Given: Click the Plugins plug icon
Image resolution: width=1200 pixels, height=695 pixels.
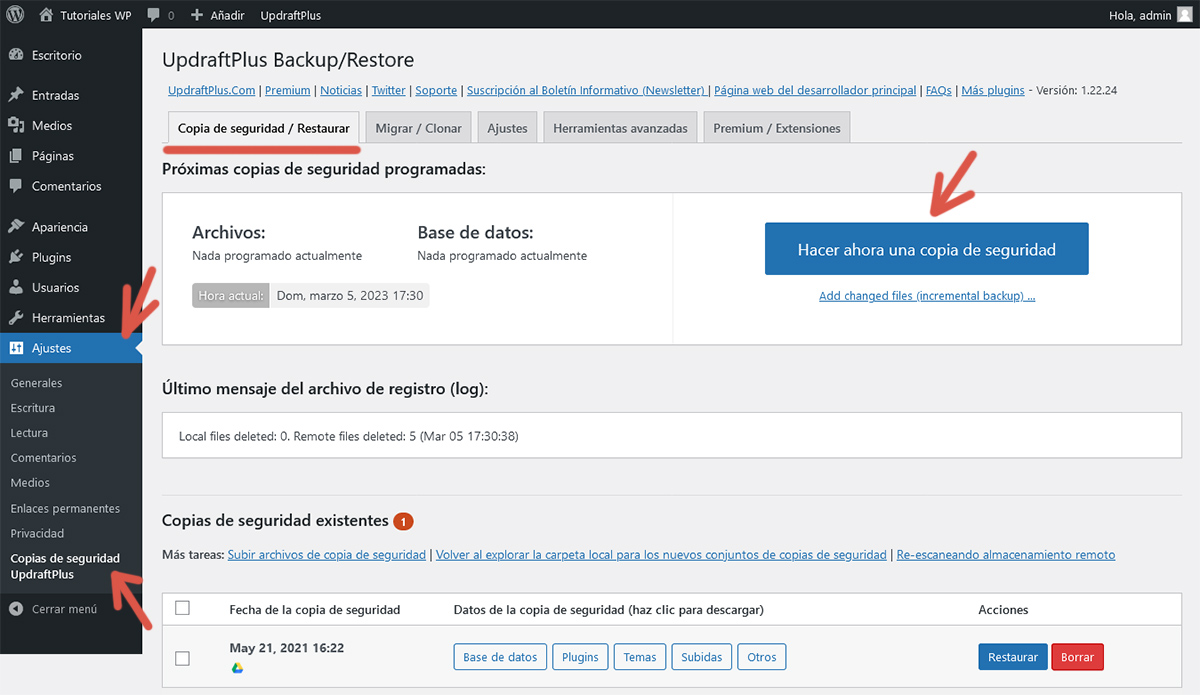Looking at the screenshot, I should 16,257.
